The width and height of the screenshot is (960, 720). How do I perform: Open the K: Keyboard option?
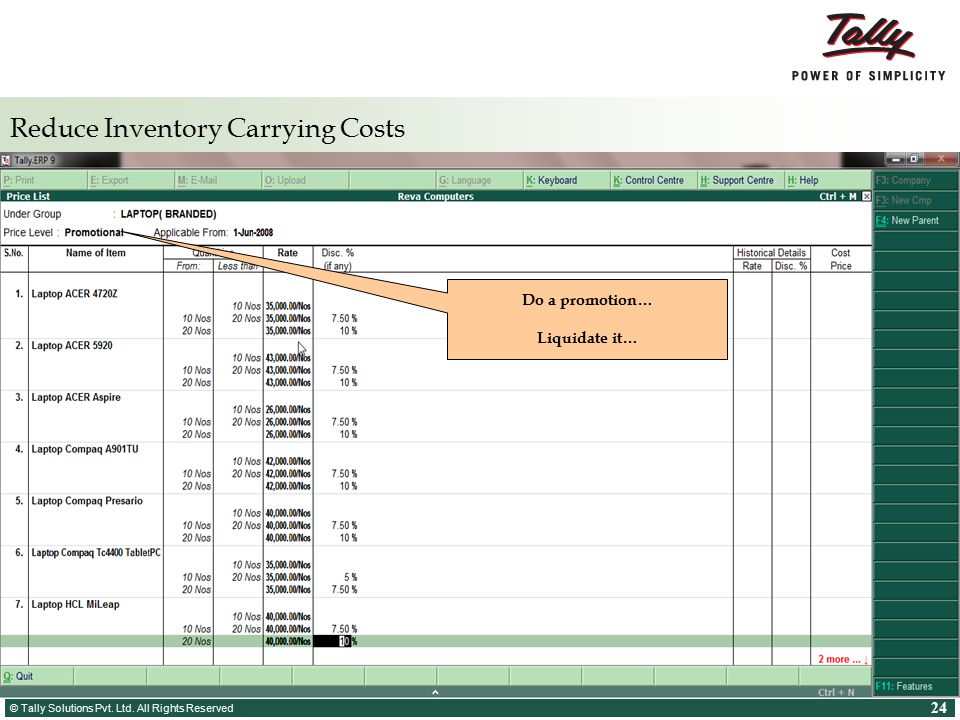click(x=566, y=180)
